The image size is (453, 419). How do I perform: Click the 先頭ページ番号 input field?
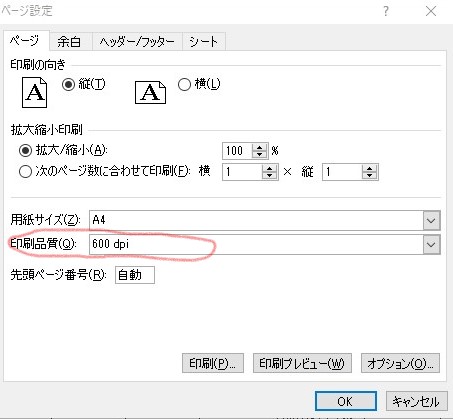(x=135, y=275)
